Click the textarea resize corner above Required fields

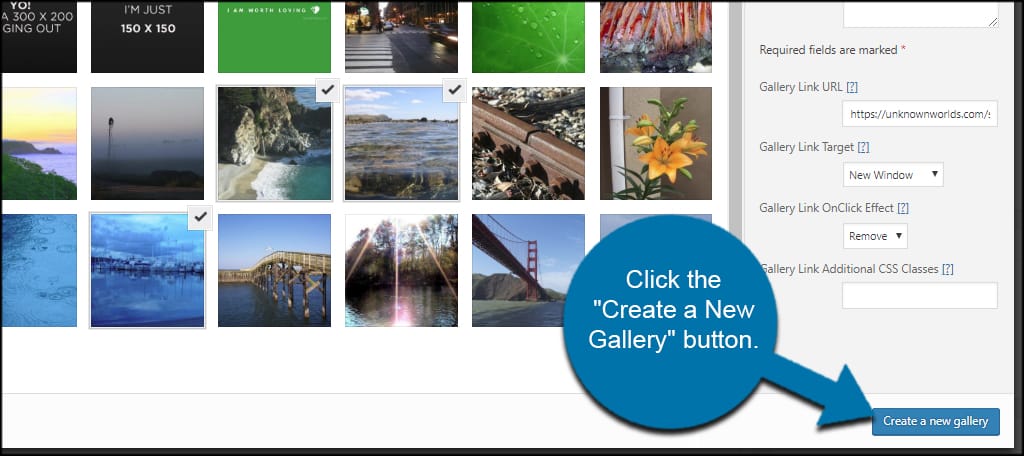click(x=992, y=22)
